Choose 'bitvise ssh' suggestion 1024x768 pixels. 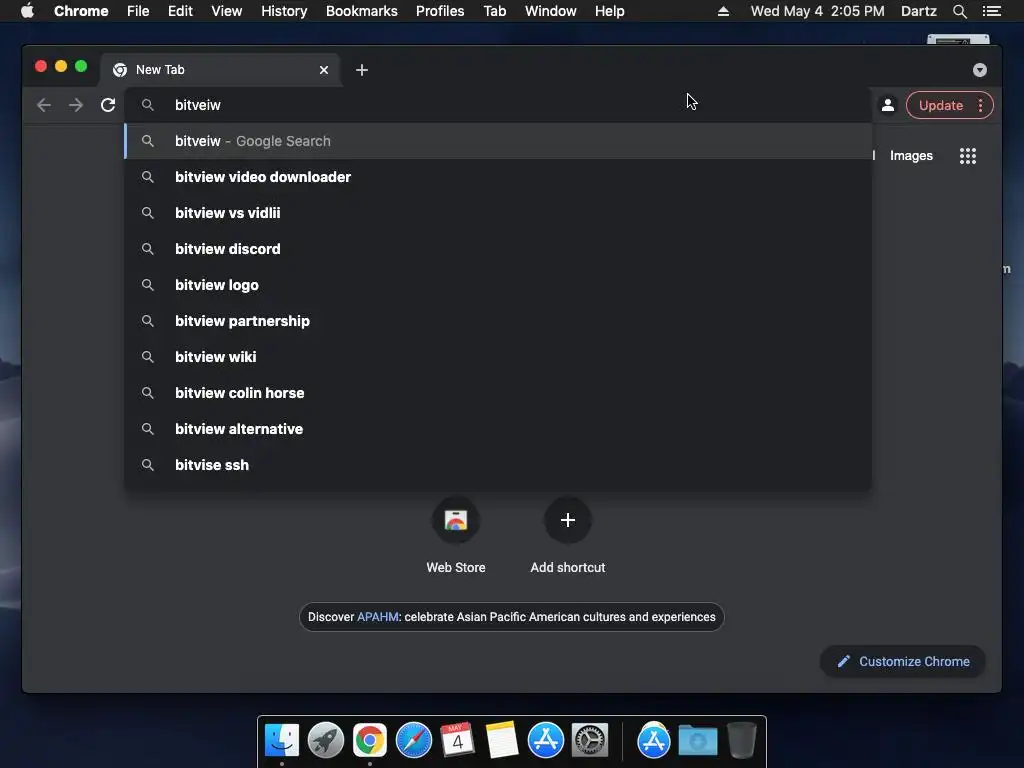point(498,464)
